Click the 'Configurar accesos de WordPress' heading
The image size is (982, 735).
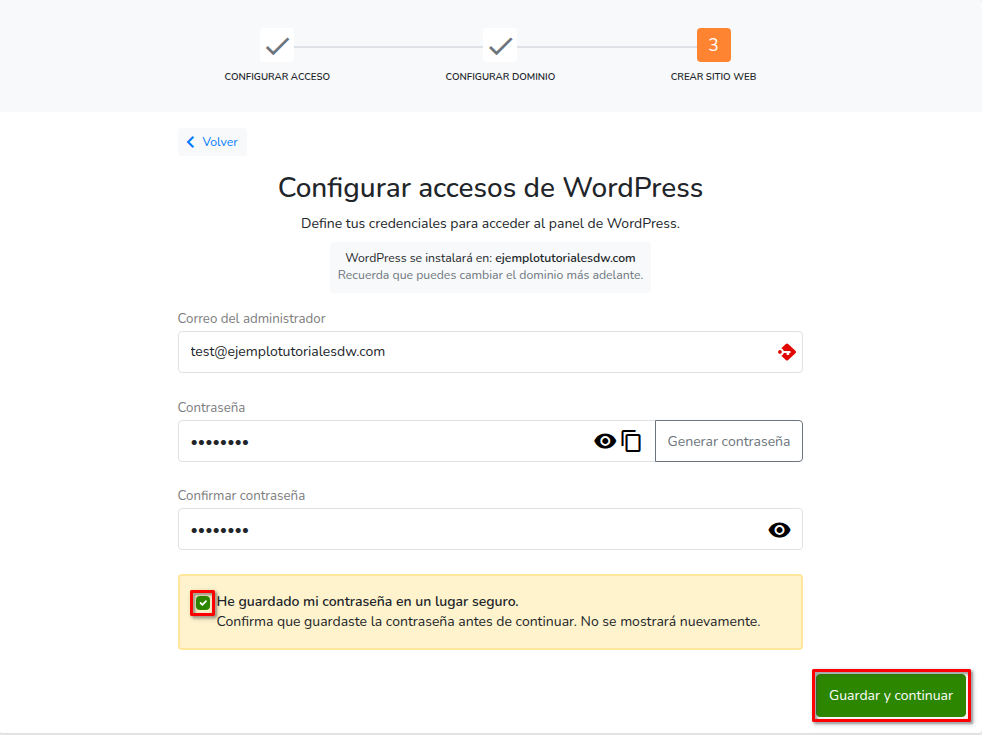490,188
